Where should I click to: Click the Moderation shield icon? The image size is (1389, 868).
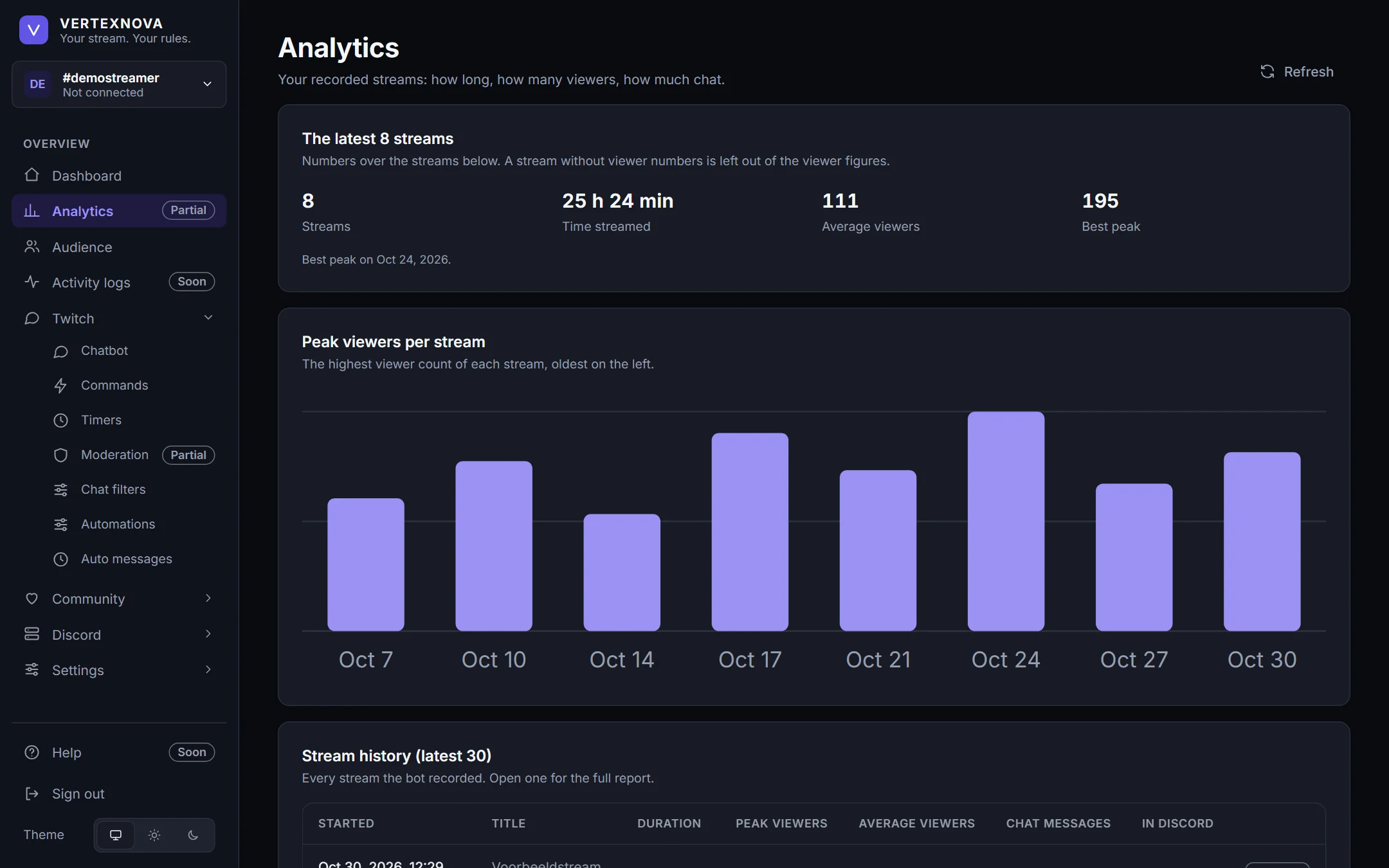60,455
